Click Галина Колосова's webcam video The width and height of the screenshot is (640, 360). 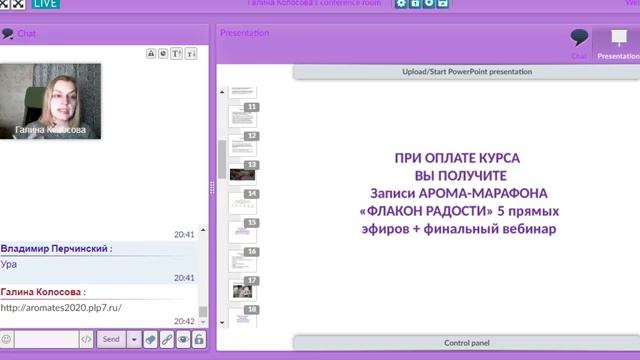coord(50,101)
